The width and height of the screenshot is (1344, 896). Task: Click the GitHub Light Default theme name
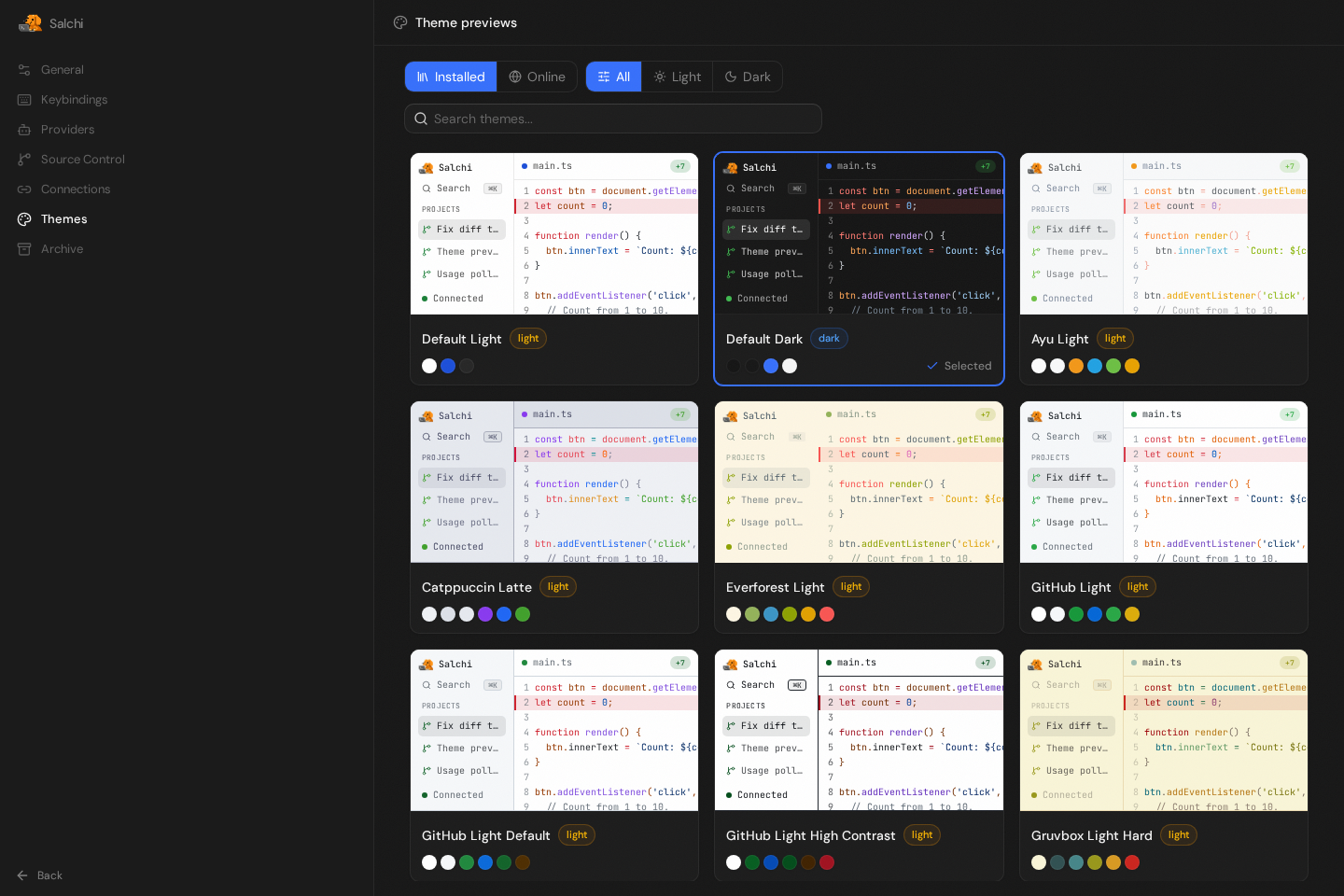tap(486, 835)
